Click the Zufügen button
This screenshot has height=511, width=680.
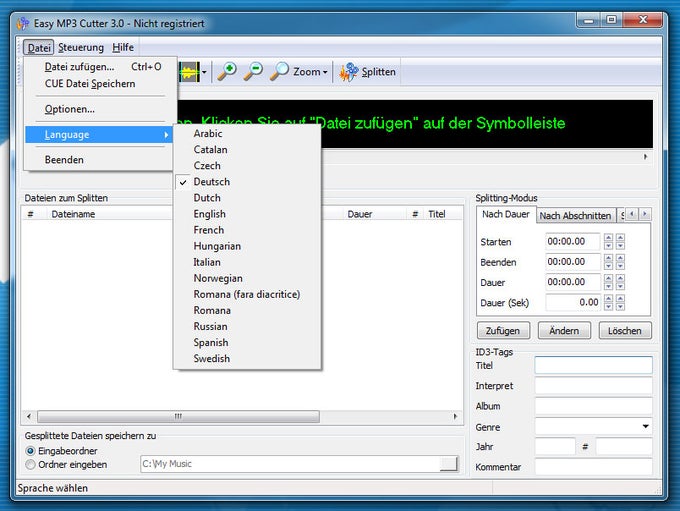click(x=503, y=331)
